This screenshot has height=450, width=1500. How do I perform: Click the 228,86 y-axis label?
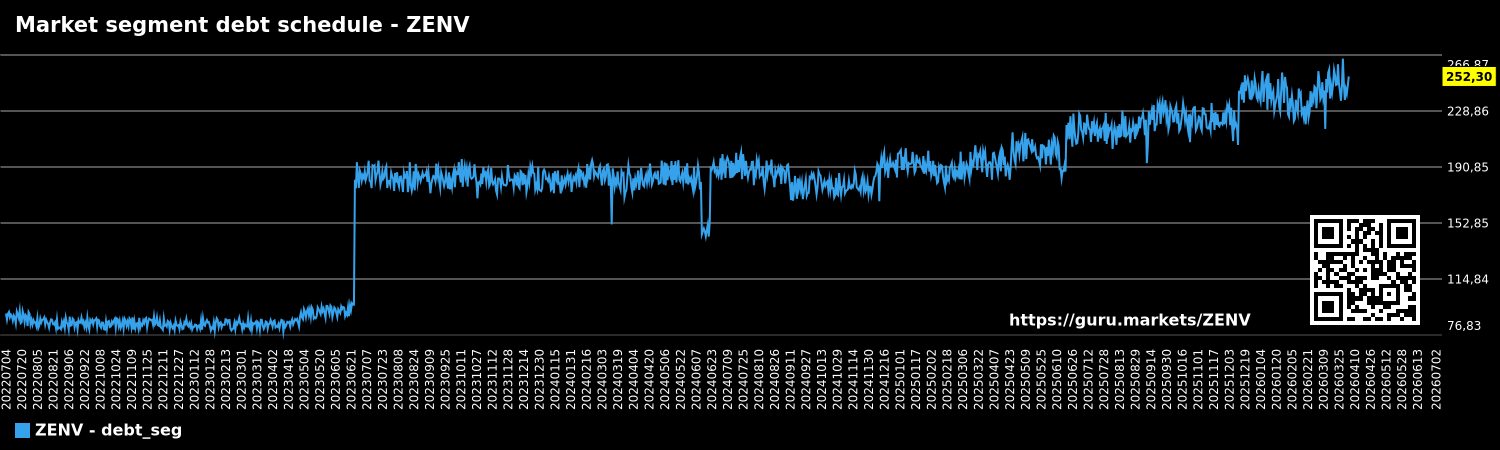pos(1468,111)
